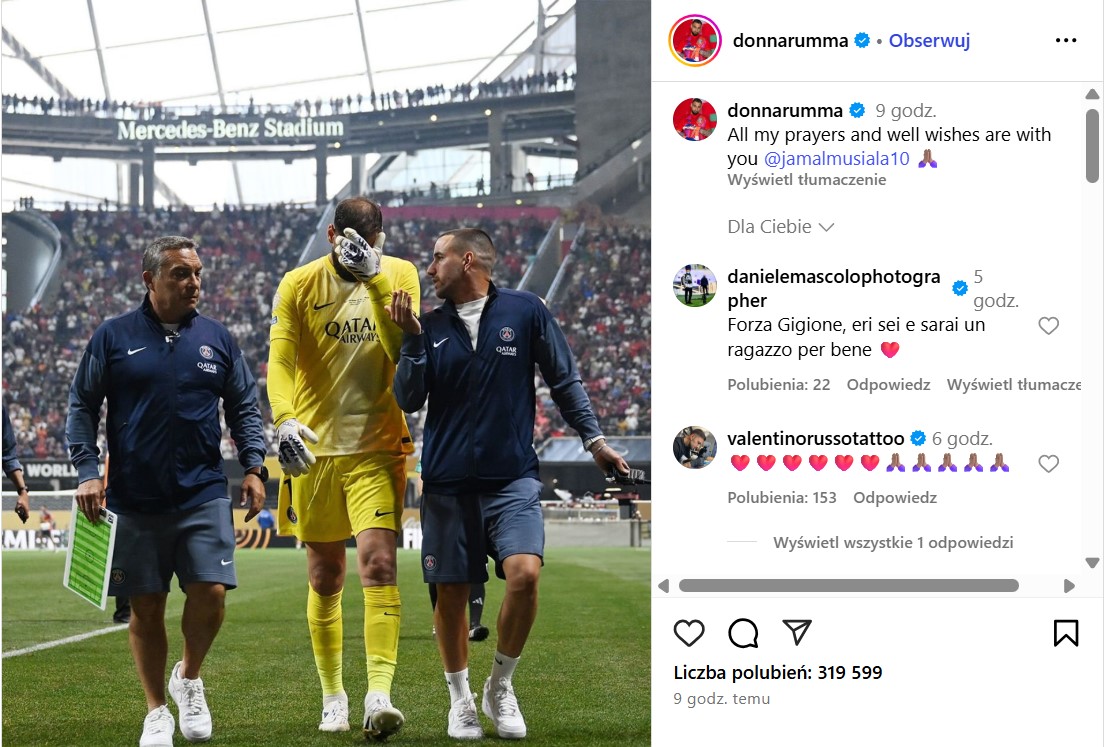Open danielemascolophotographer avatar
1105x747 pixels.
click(x=695, y=285)
